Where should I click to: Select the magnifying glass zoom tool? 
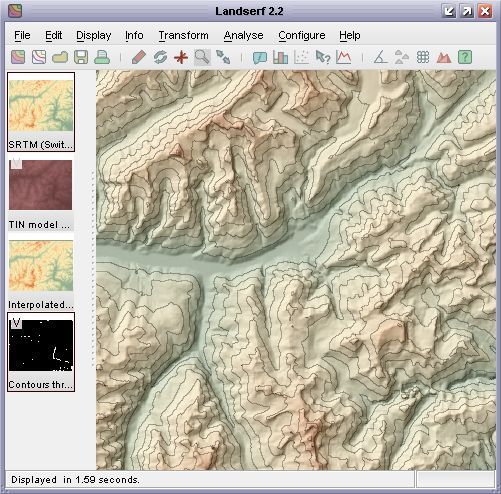[202, 57]
